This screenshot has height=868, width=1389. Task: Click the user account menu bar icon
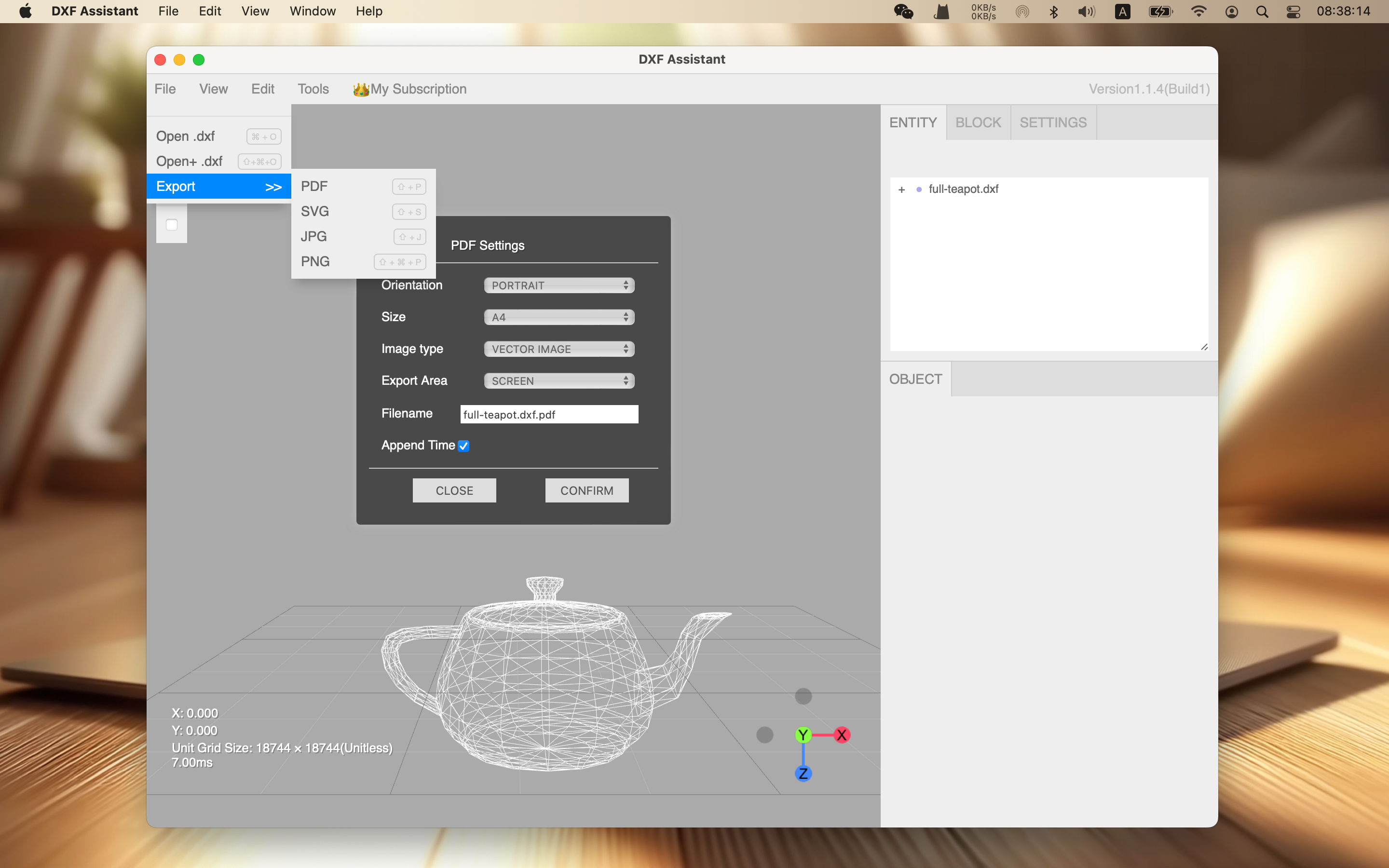1231,12
